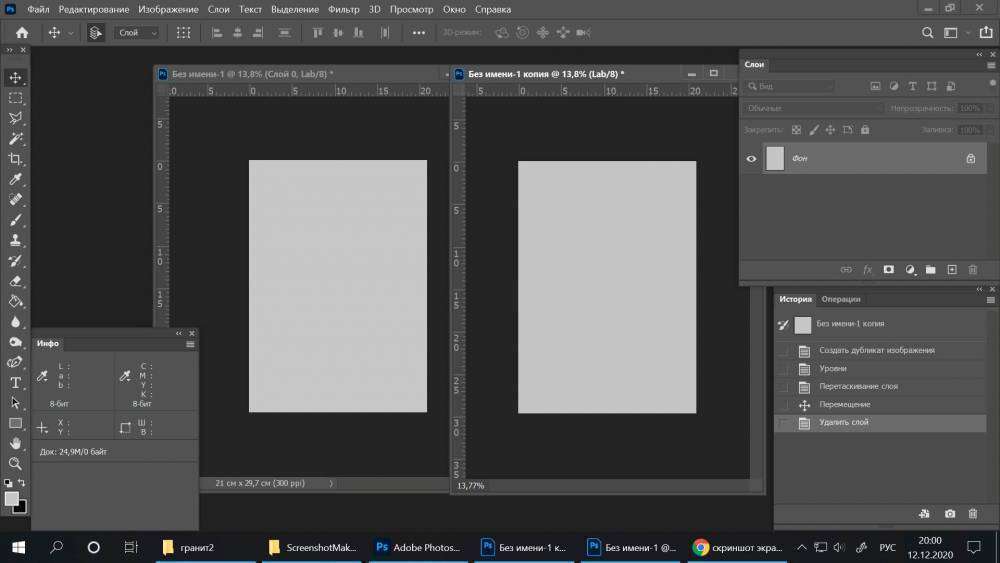The width and height of the screenshot is (1000, 563).
Task: Switch to the Операции tab
Action: point(840,299)
